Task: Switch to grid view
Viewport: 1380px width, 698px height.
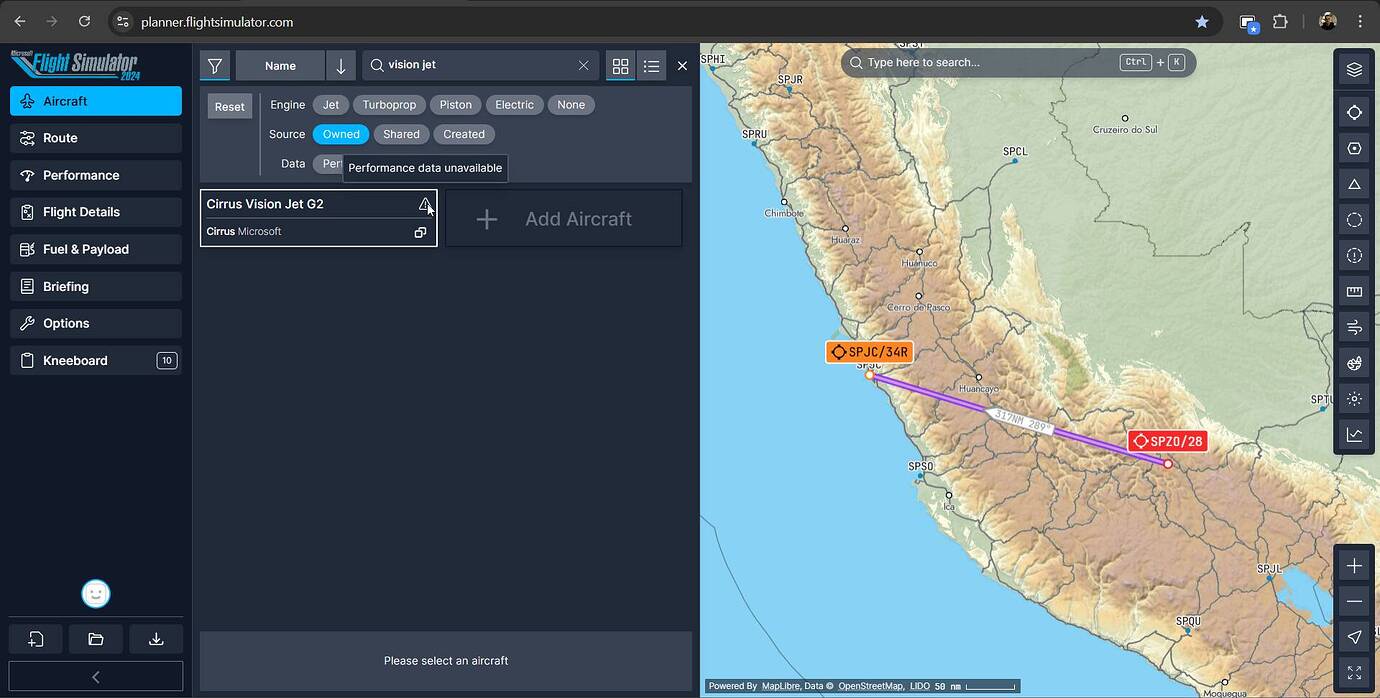Action: coord(620,66)
